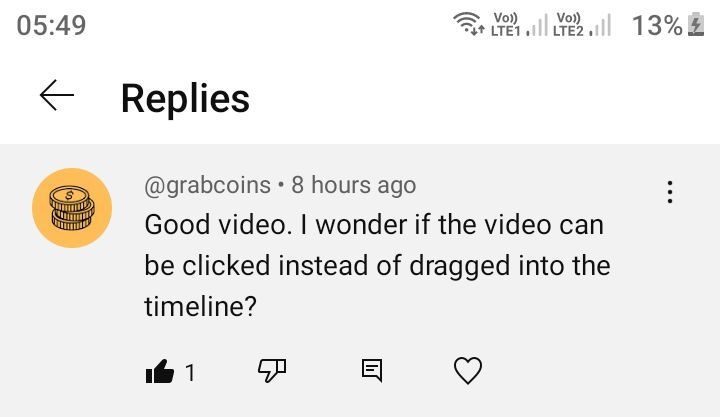Tap the '8 hours ago' timestamp
Viewport: 720px width, 417px height.
(x=353, y=185)
